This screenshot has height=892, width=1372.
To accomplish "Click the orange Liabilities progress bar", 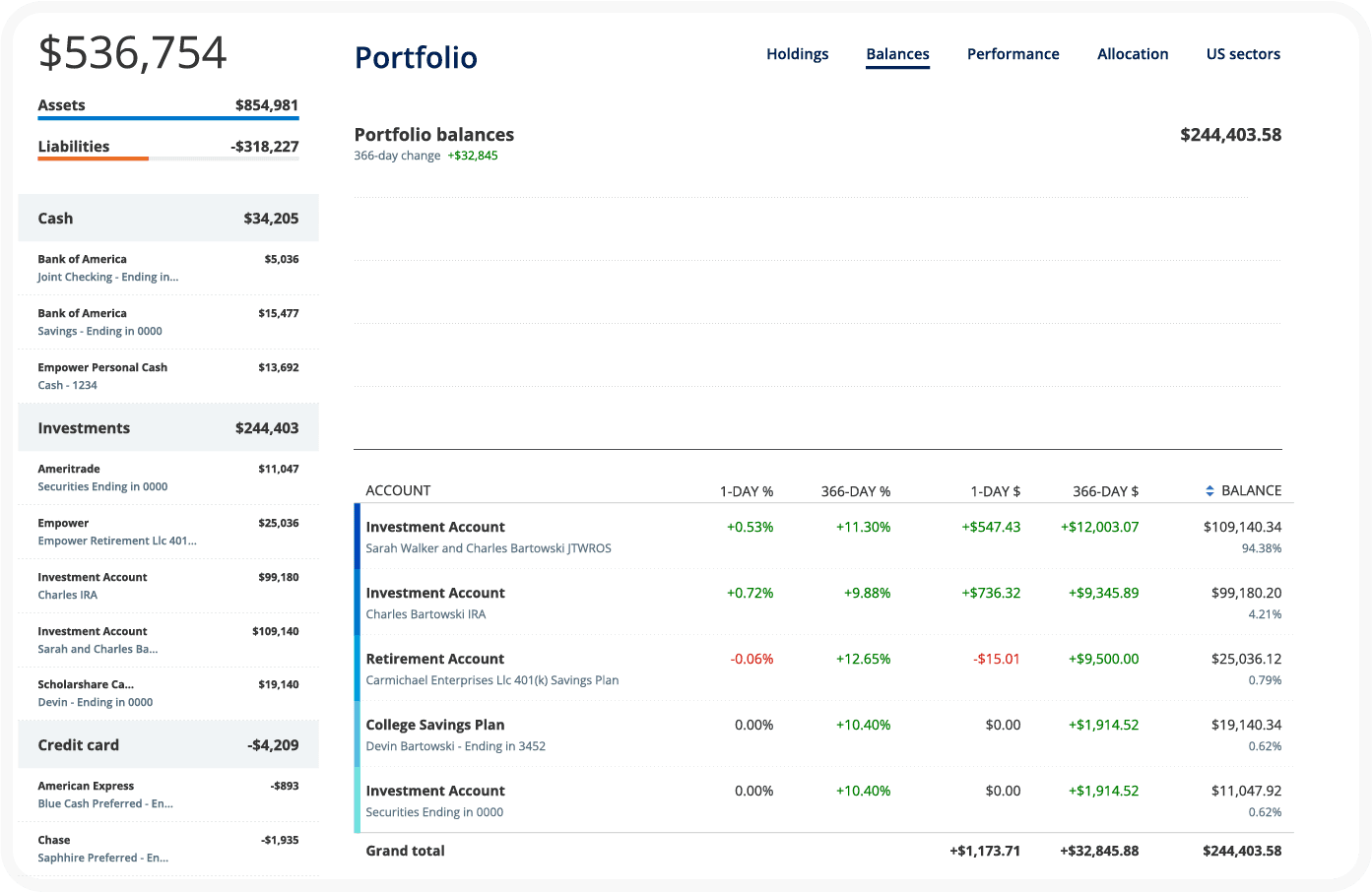I will click(94, 159).
